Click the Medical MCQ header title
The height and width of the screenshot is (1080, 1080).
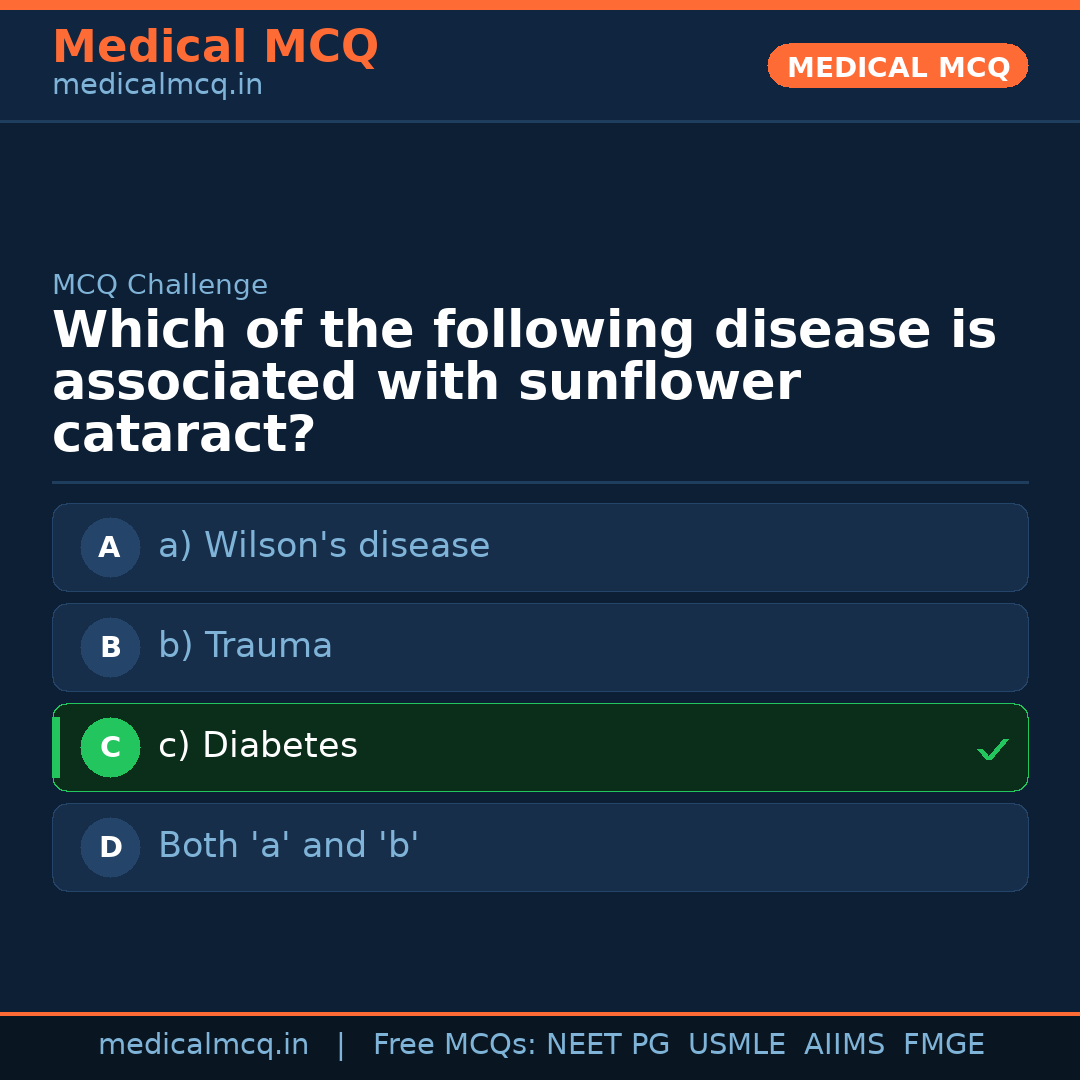point(215,47)
